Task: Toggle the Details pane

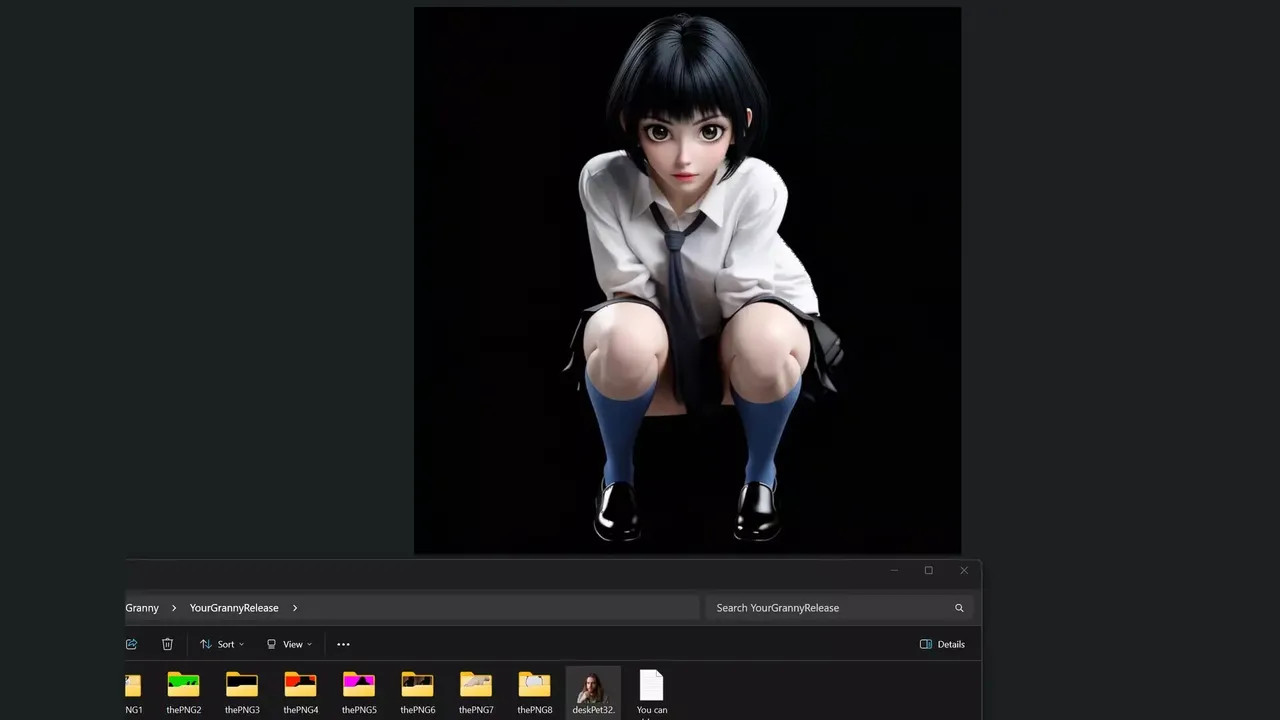Action: pos(942,644)
